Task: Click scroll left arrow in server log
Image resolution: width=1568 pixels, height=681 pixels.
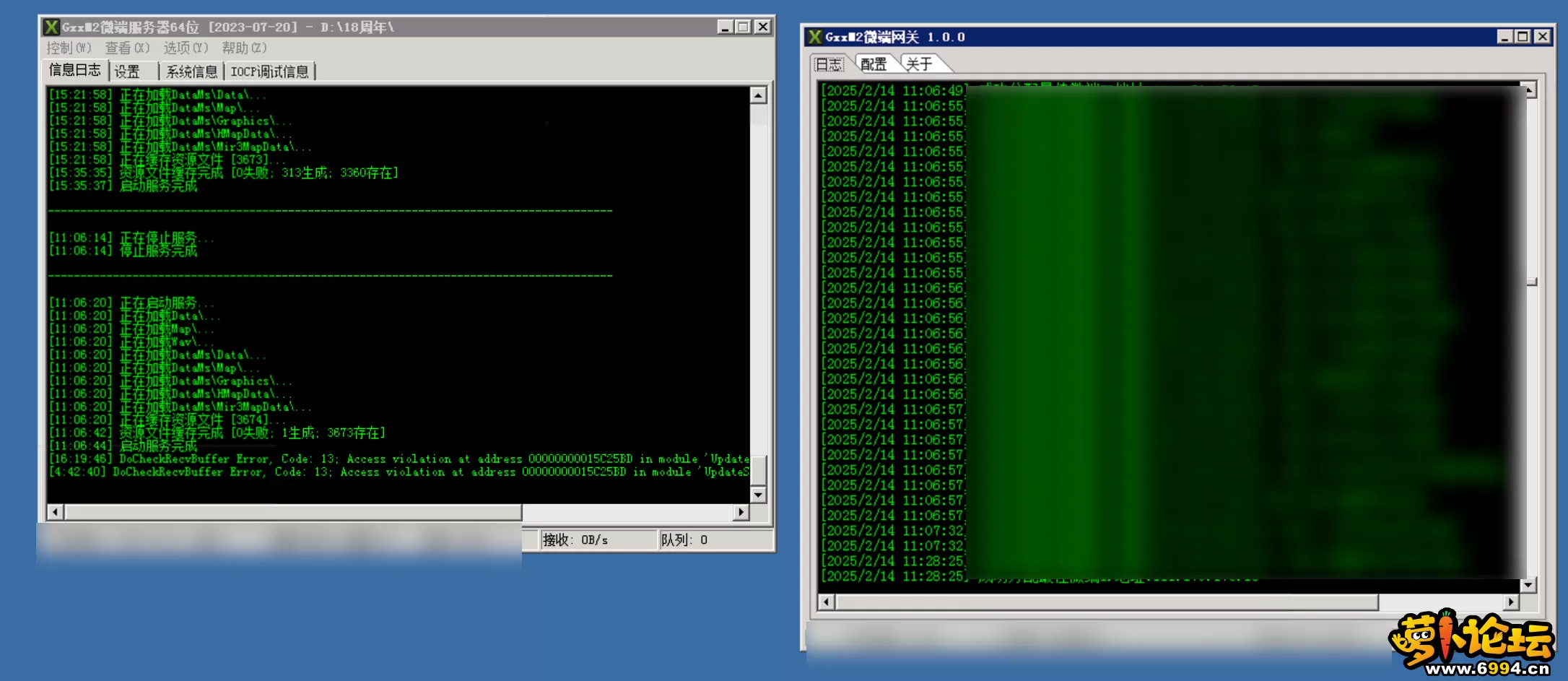Action: (x=56, y=512)
